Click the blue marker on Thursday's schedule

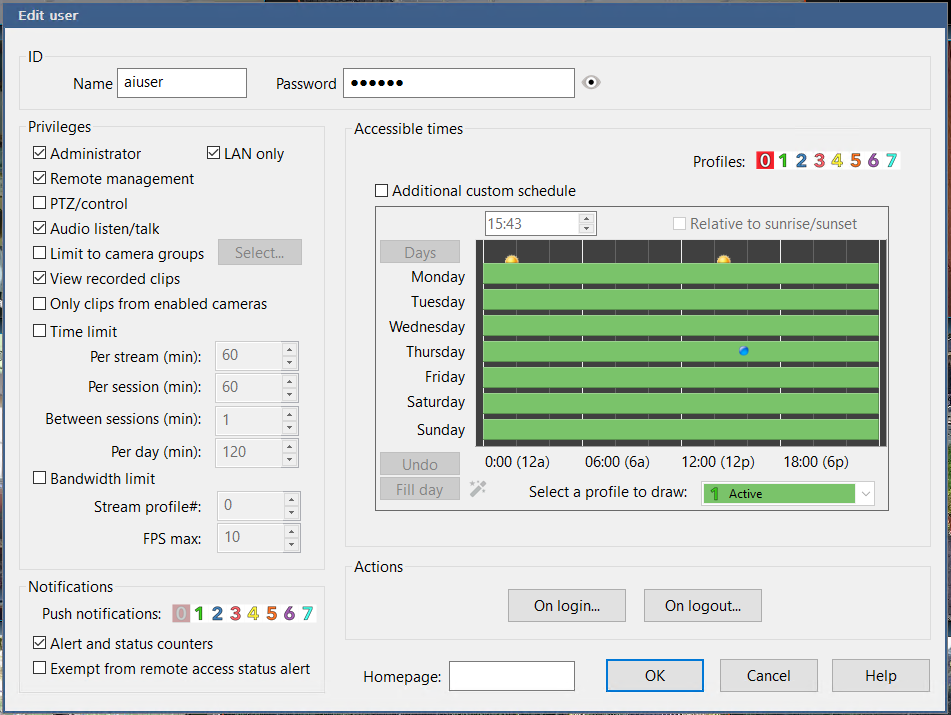pos(743,351)
